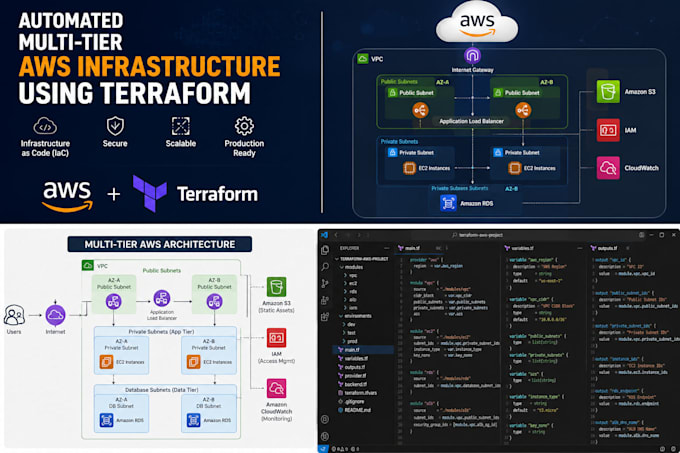Click the Production Ready gear icon
Image resolution: width=680 pixels, height=453 pixels.
tap(244, 126)
